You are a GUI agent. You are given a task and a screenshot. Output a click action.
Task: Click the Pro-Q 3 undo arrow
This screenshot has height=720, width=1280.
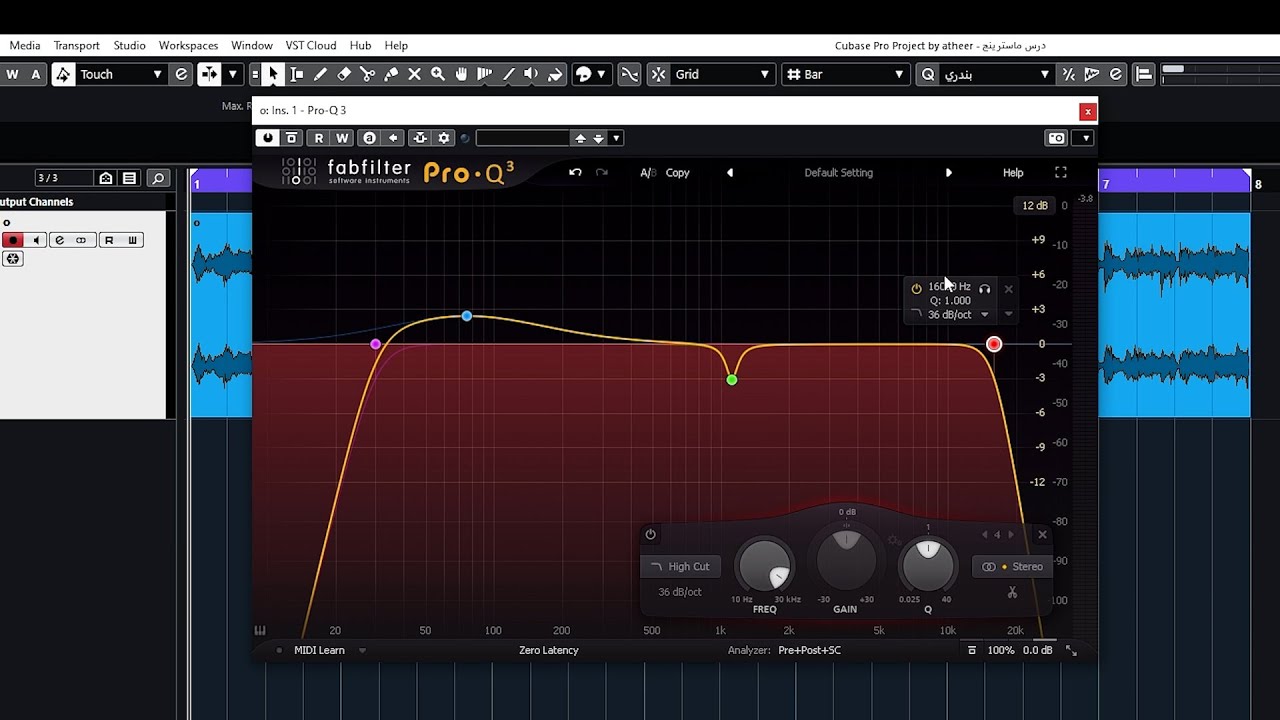click(575, 172)
